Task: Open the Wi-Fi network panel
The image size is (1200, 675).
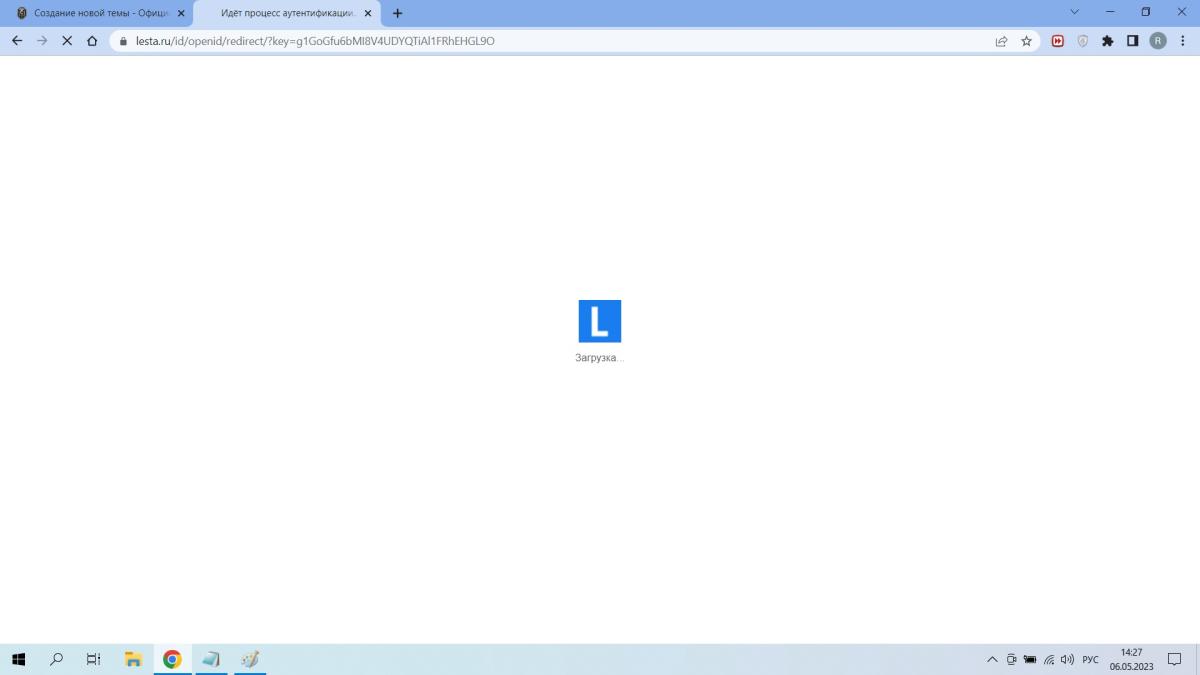Action: click(1049, 660)
